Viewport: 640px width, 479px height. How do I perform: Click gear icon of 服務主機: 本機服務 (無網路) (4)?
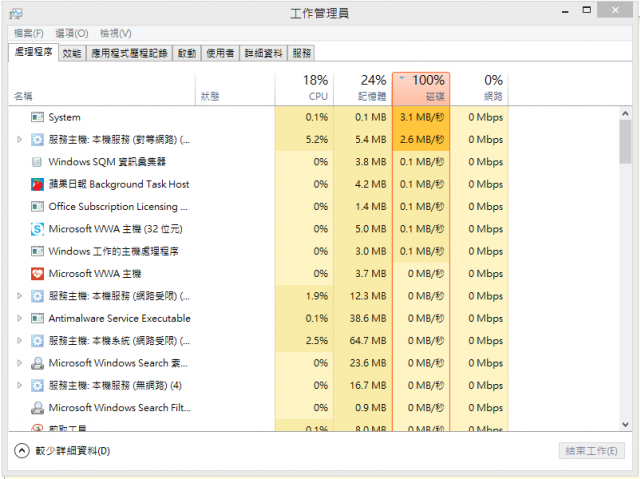(x=37, y=386)
